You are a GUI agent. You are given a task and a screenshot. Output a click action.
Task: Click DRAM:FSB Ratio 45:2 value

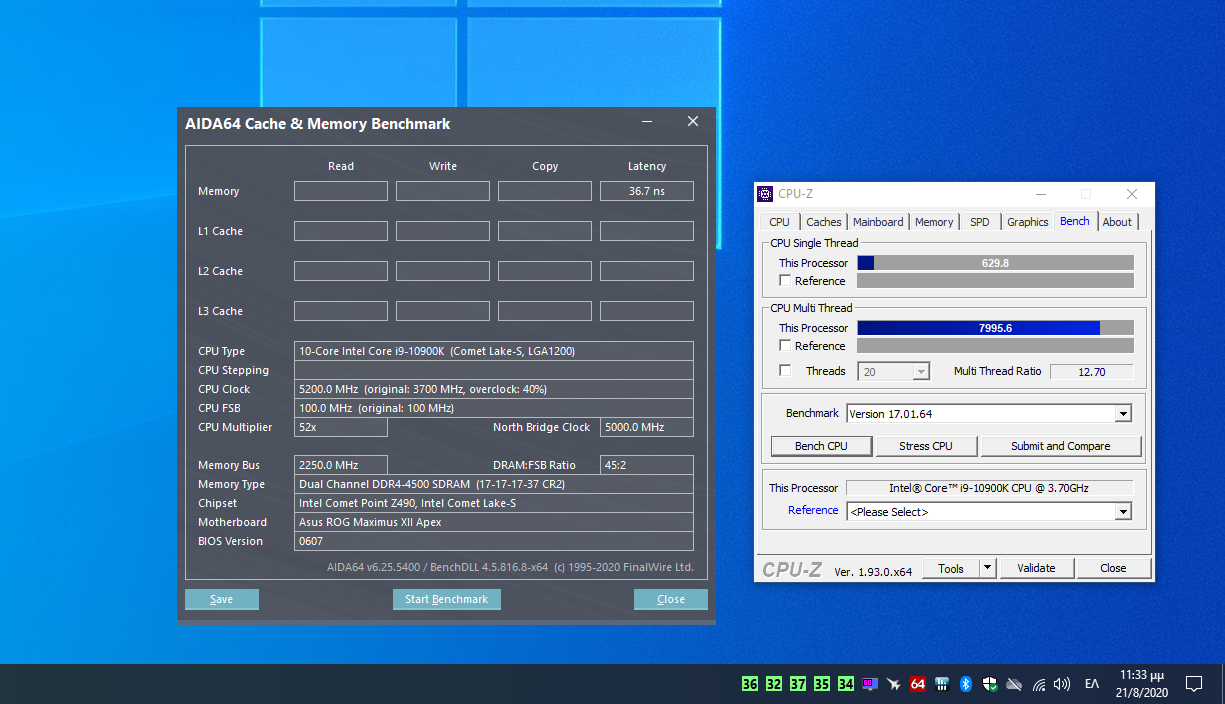coord(647,465)
